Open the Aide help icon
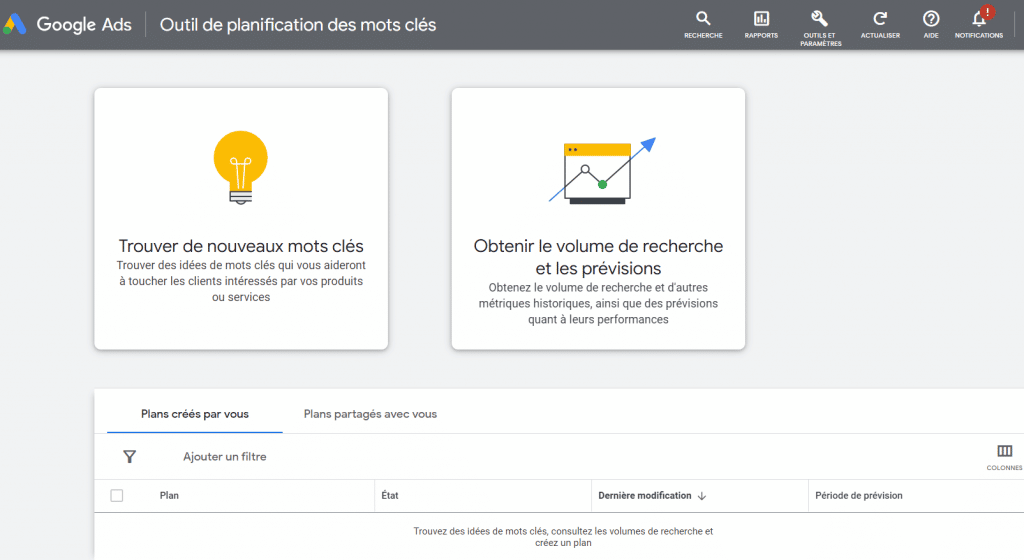The height and width of the screenshot is (560, 1024). [931, 19]
